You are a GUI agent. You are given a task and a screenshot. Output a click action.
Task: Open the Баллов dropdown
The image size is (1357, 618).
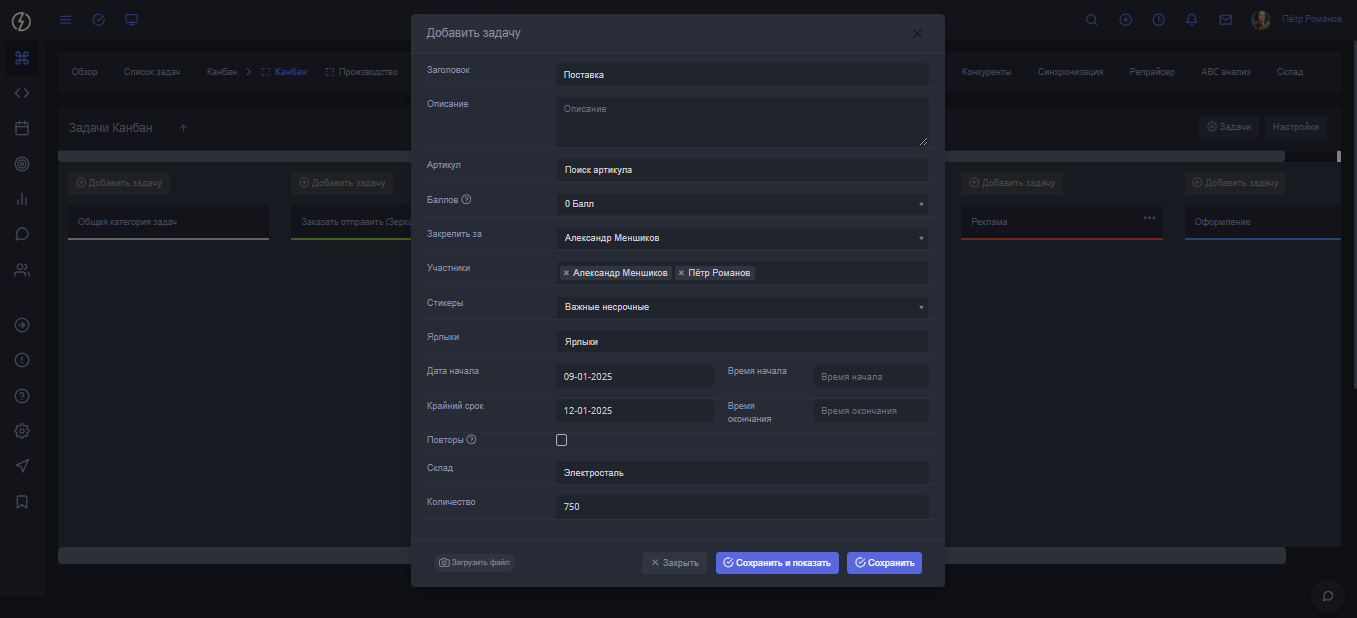click(x=741, y=204)
